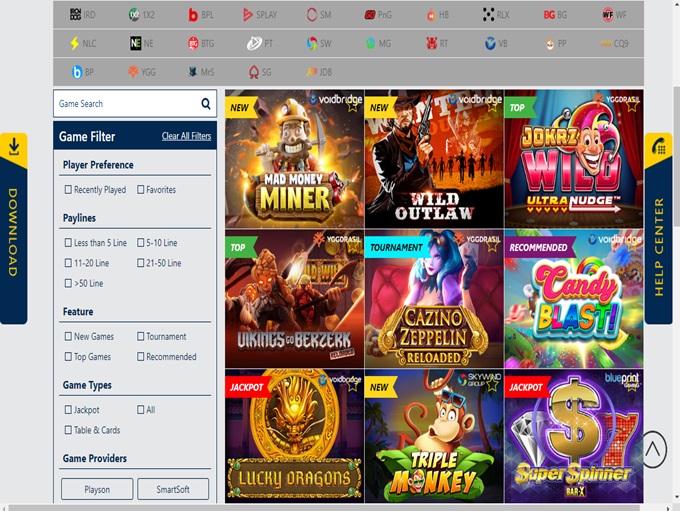This screenshot has width=680, height=511.
Task: Enable the Recently Played checkbox
Action: (x=68, y=190)
